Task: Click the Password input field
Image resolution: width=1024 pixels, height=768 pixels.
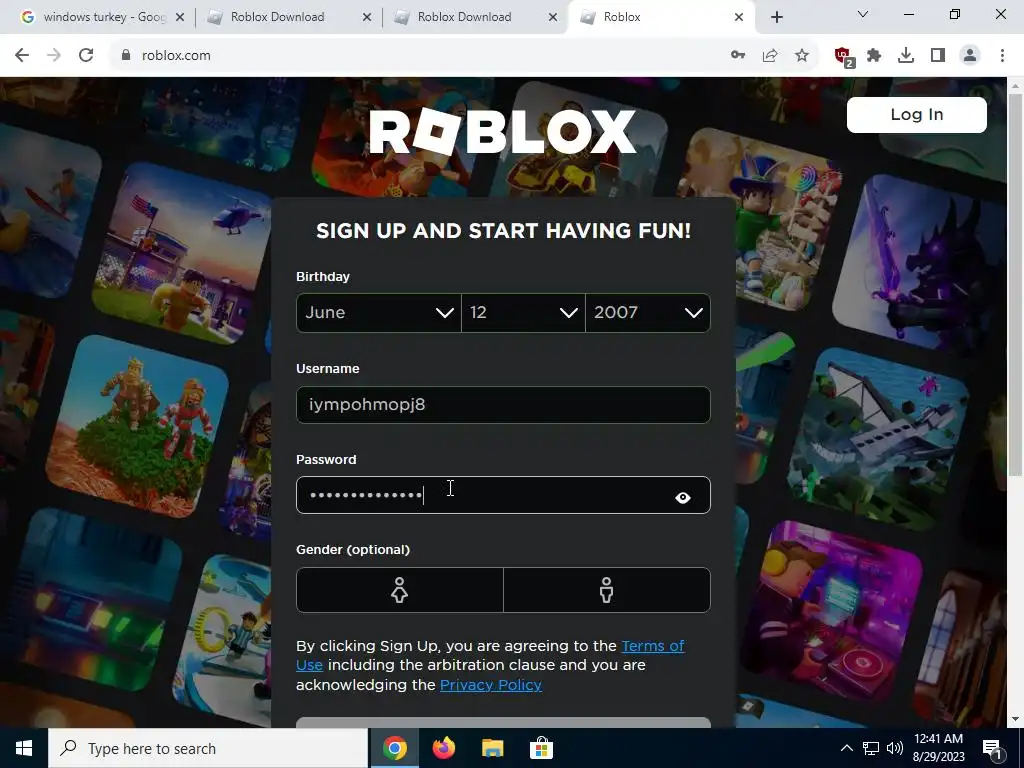Action: [x=503, y=495]
